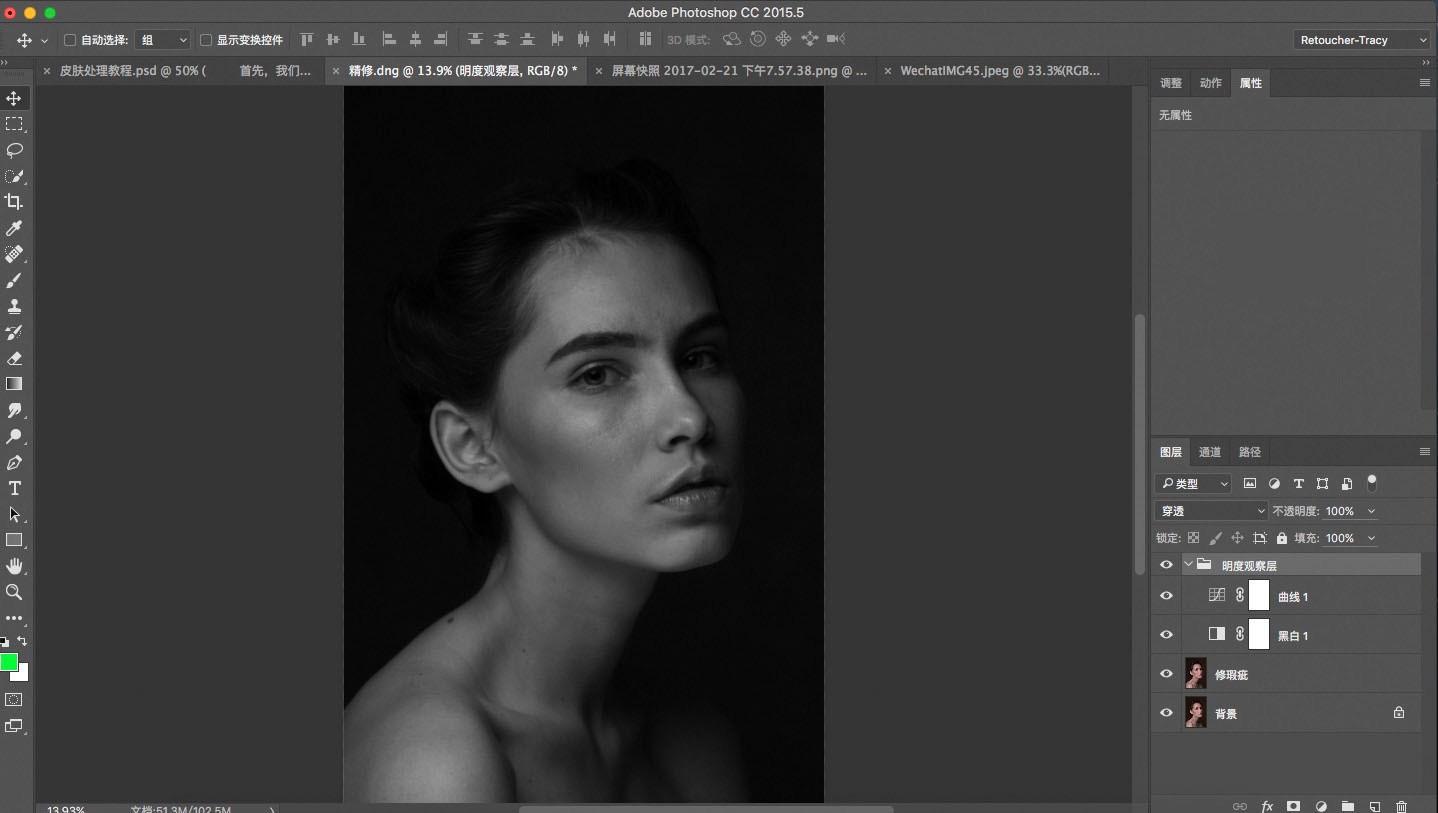Select the Path Selection tool
The width and height of the screenshot is (1438, 813).
(14, 514)
